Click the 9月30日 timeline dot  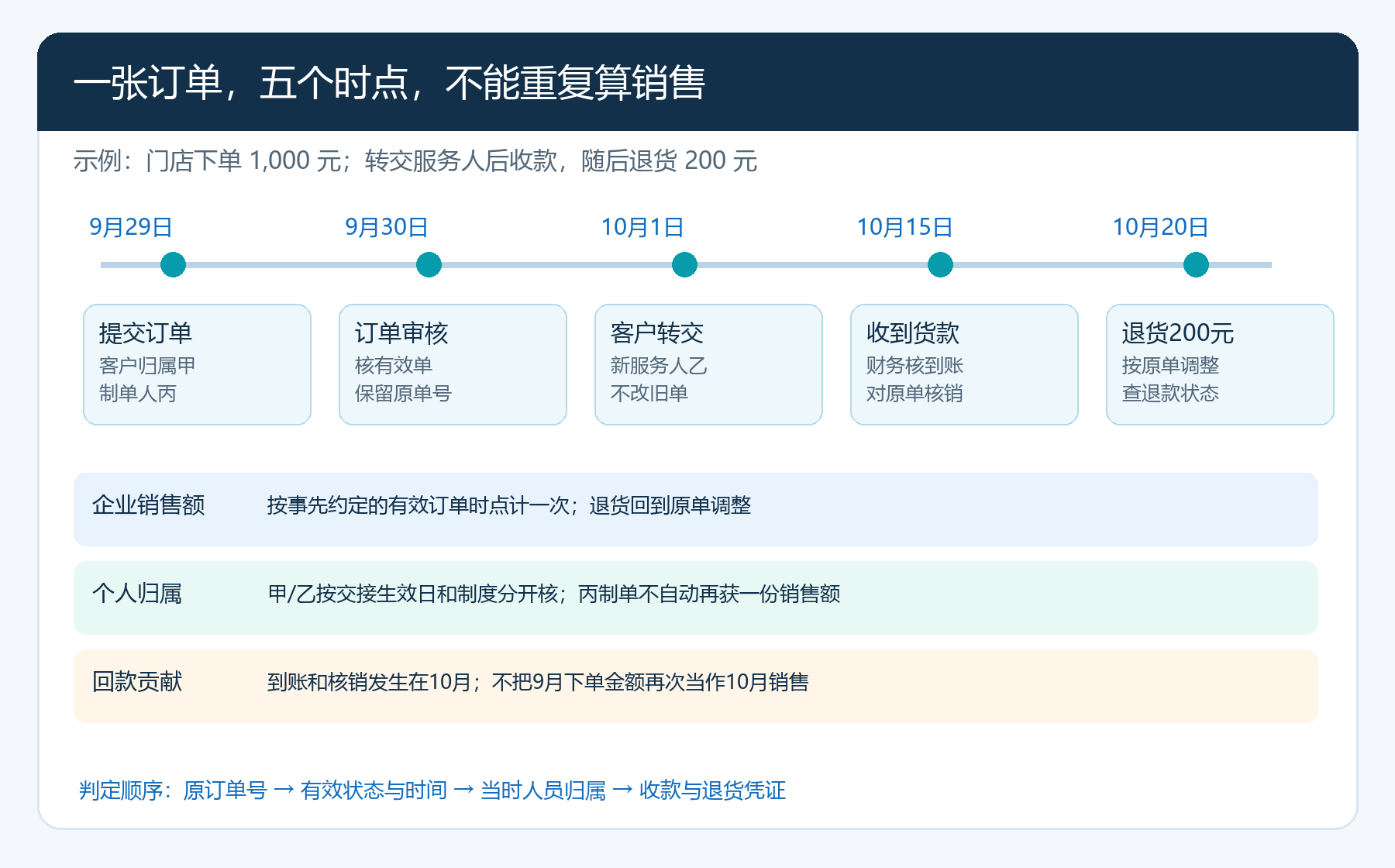pos(429,264)
